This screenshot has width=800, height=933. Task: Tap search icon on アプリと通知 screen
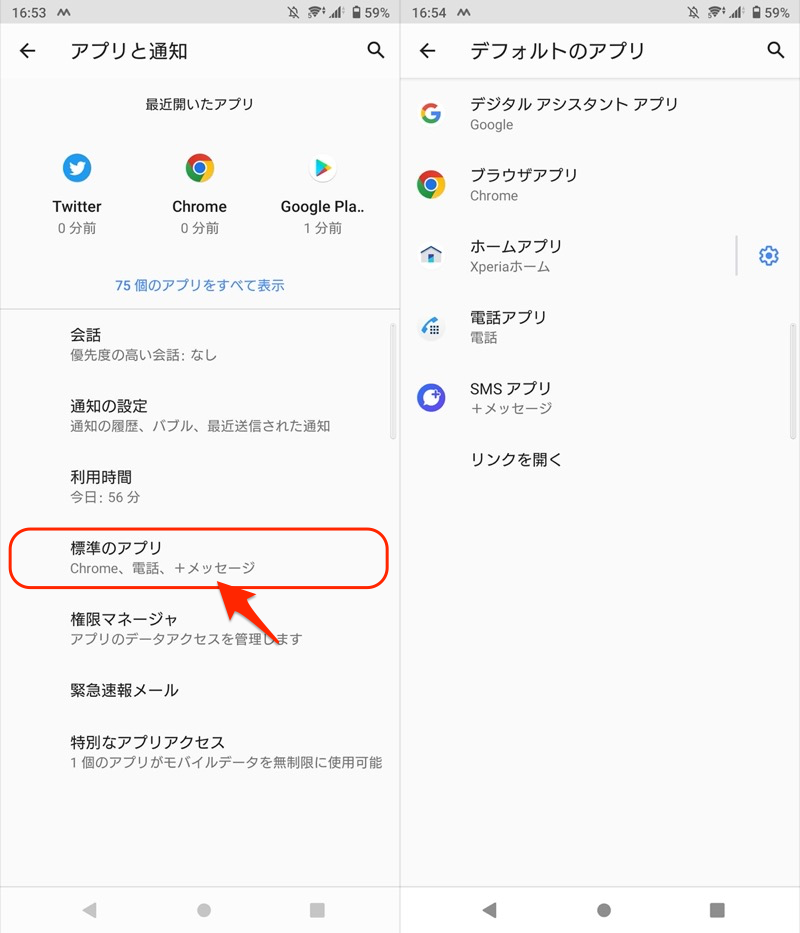pos(376,51)
